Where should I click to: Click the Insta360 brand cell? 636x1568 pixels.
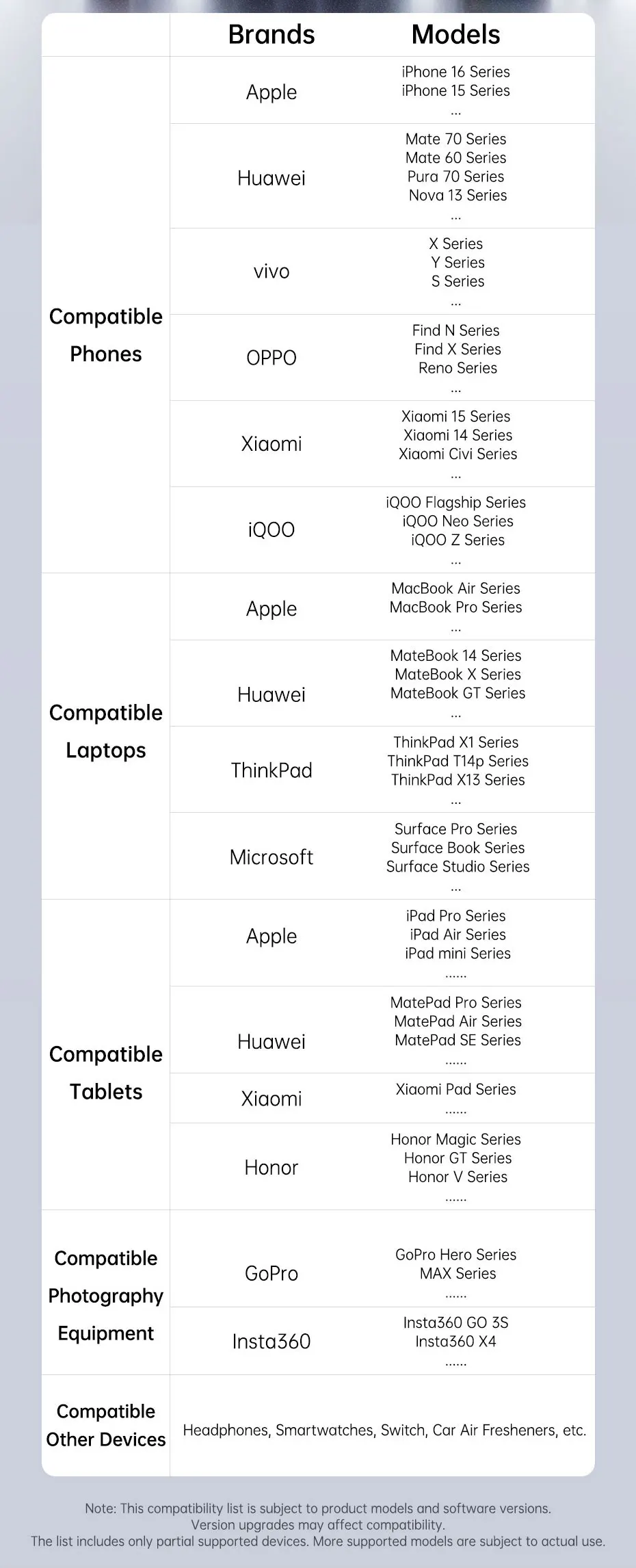(271, 1342)
